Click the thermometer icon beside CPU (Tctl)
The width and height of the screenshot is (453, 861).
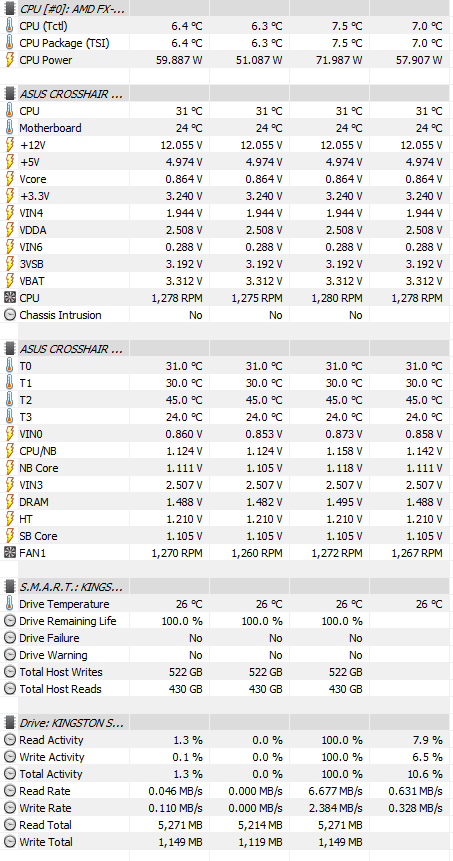click(x=9, y=26)
